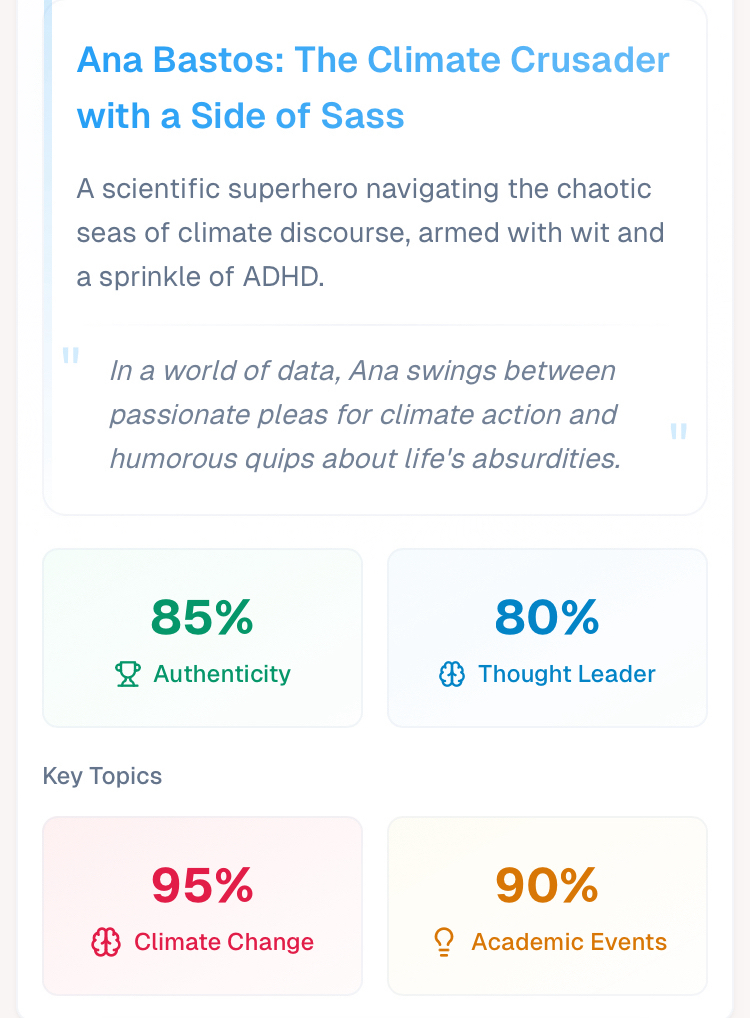Open the Ana Bastos Climate Crusader heading
The image size is (750, 1018).
pos(373,88)
